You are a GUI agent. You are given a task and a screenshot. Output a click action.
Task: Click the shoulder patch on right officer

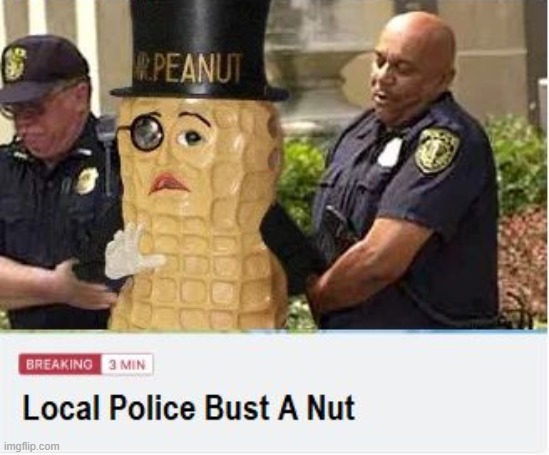(437, 150)
